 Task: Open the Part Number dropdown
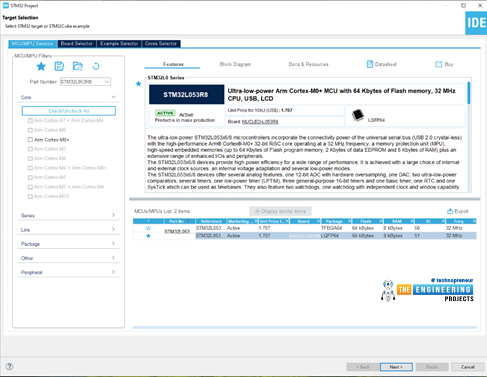(x=107, y=82)
